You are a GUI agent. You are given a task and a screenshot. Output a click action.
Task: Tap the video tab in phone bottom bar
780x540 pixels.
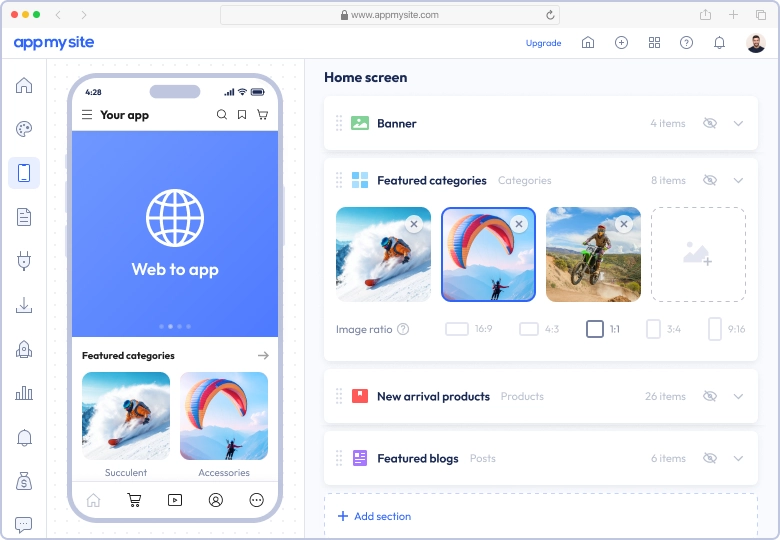175,500
